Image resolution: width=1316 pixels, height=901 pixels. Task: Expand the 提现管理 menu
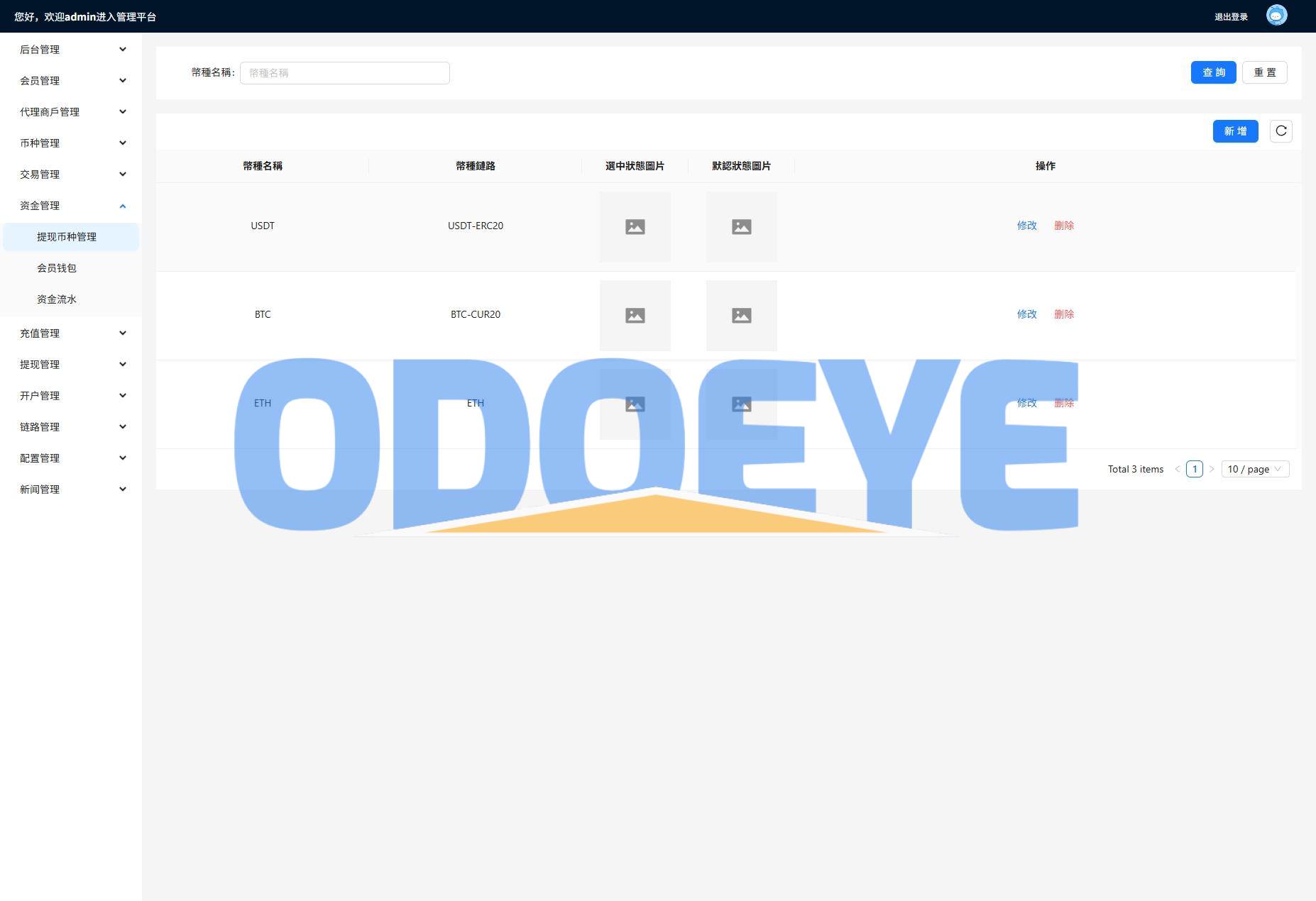pyautogui.click(x=71, y=365)
